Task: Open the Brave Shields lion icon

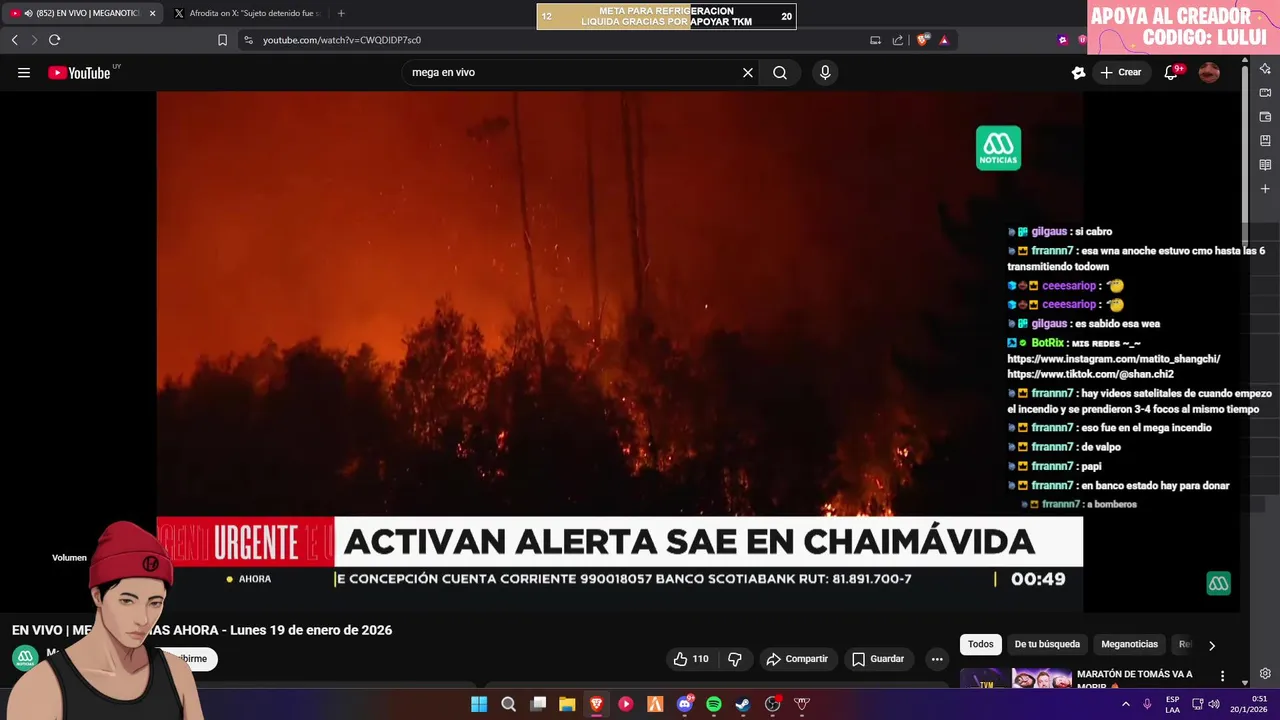Action: click(922, 40)
